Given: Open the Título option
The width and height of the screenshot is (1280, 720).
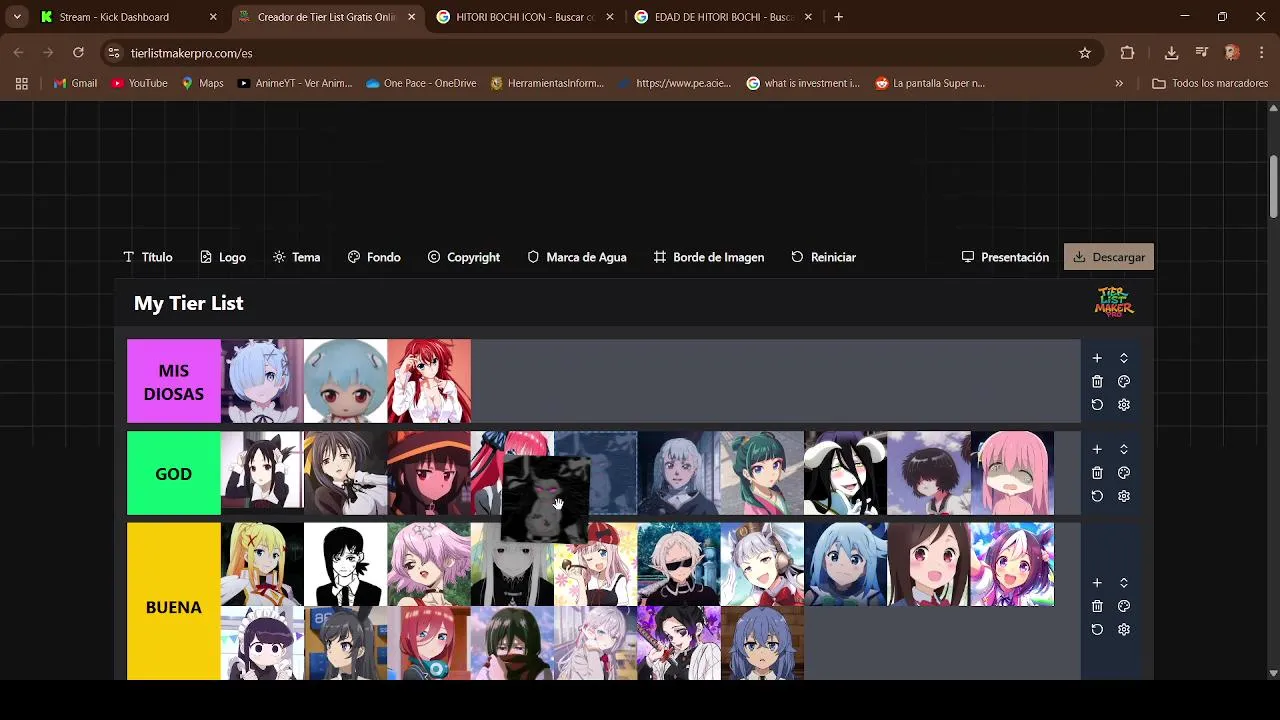Looking at the screenshot, I should [148, 257].
